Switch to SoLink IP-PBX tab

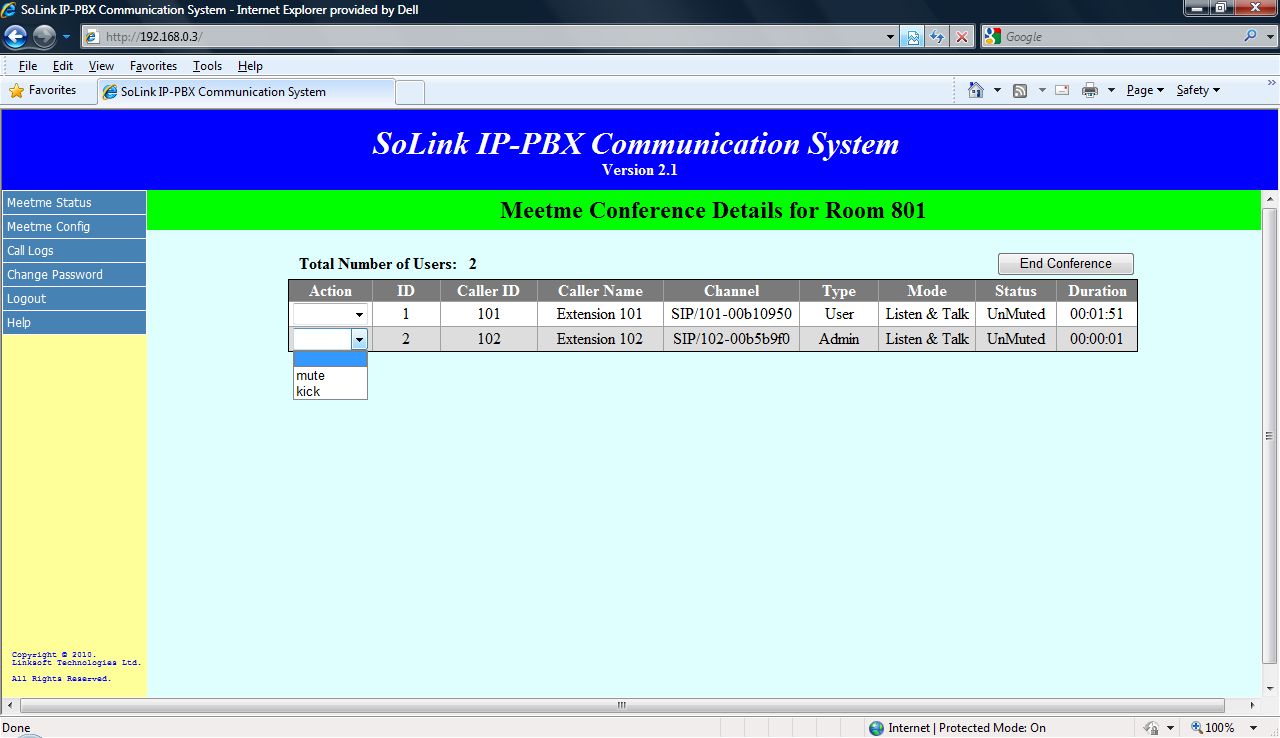(x=246, y=91)
